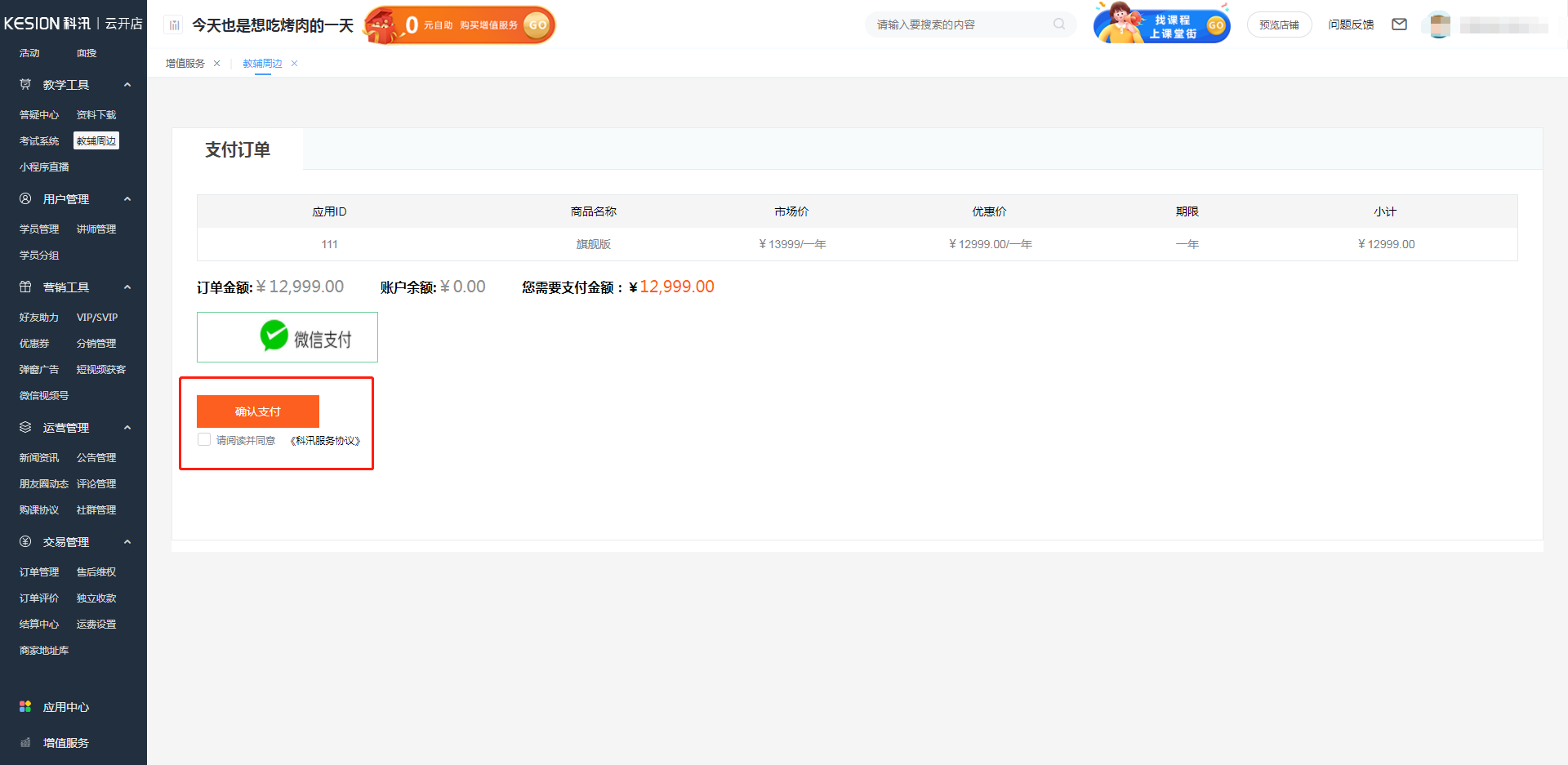Open 评论管理 in sidebar
This screenshot has width=1568, height=765.
click(96, 484)
